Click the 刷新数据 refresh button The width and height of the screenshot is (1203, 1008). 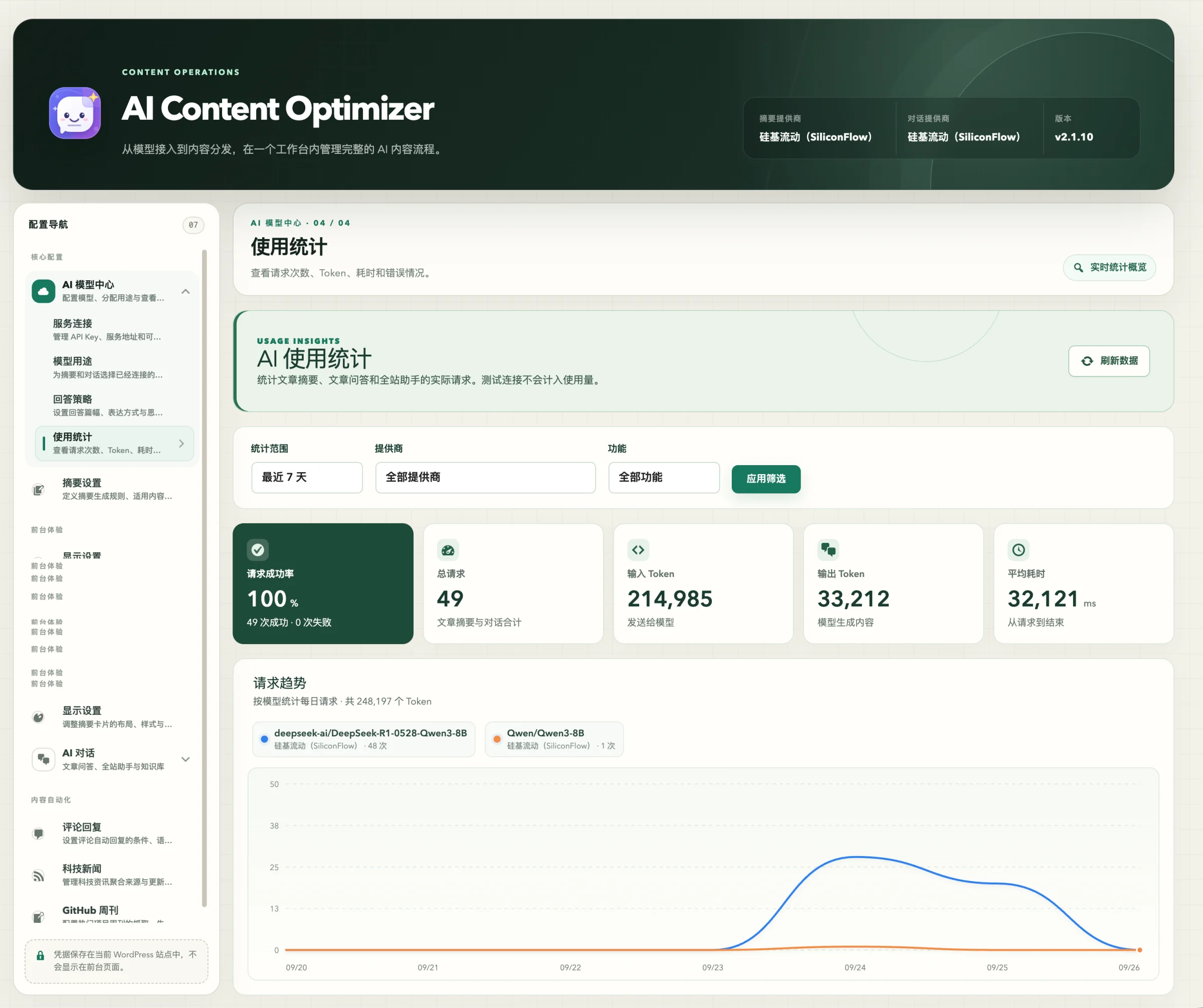pos(1109,361)
